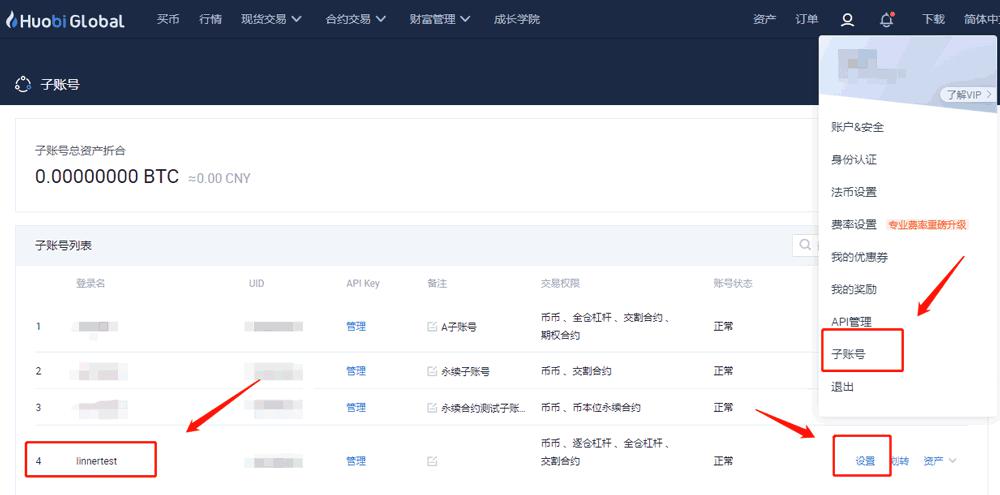Image resolution: width=1000 pixels, height=495 pixels.
Task: Click the 专业费率重磅升级 promo tag
Action: coord(927,225)
